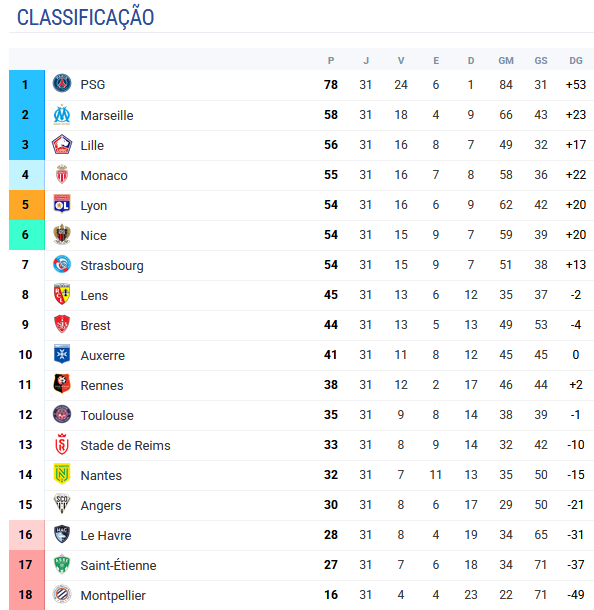Click the Nice club crest
Image resolution: width=594 pixels, height=610 pixels.
pyautogui.click(x=62, y=234)
